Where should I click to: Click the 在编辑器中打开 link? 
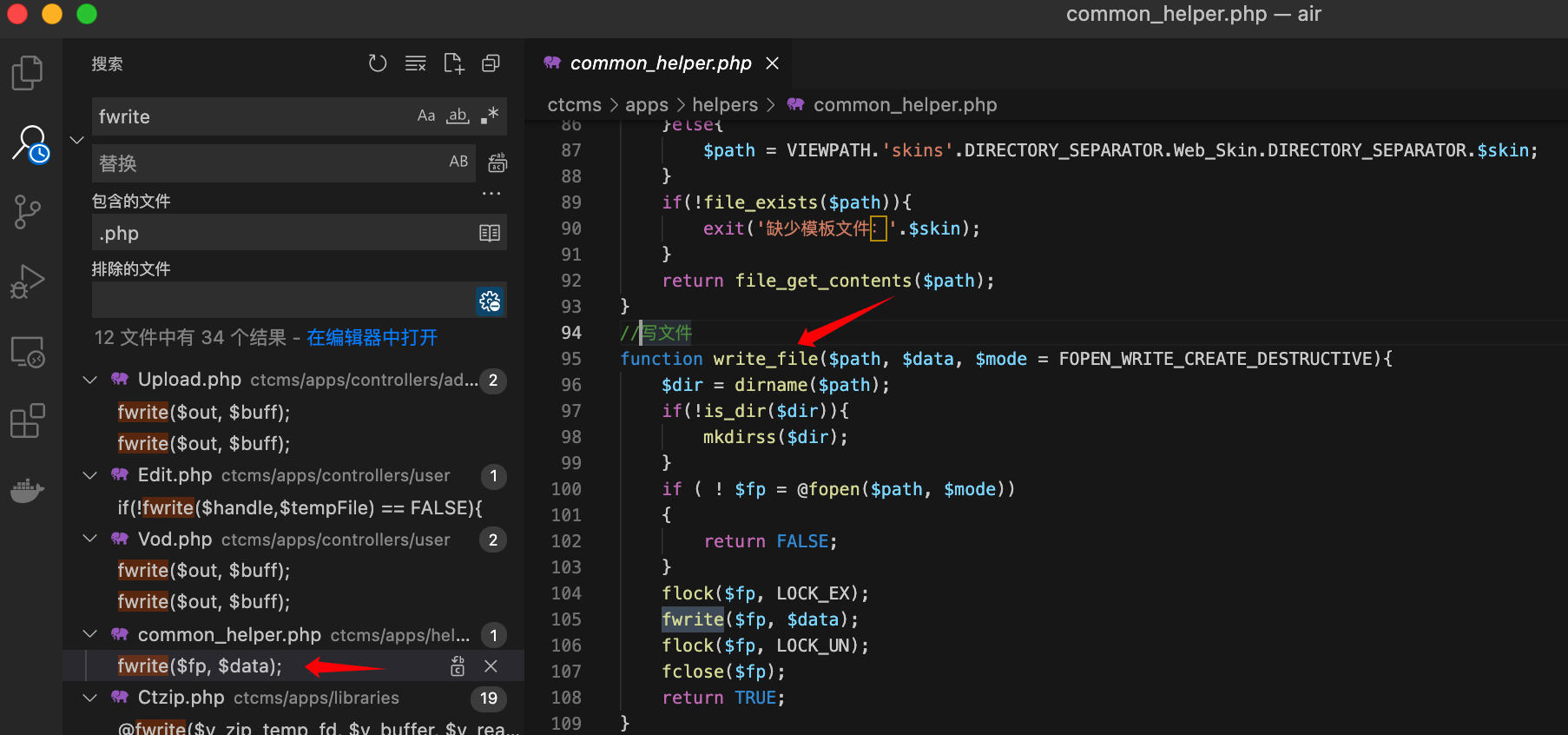click(x=372, y=338)
